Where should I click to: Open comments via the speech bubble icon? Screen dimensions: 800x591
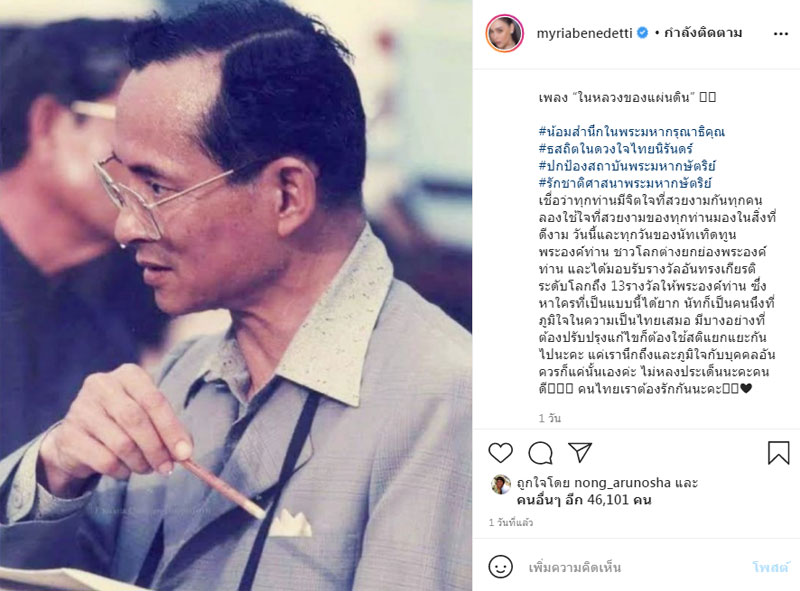pyautogui.click(x=540, y=453)
